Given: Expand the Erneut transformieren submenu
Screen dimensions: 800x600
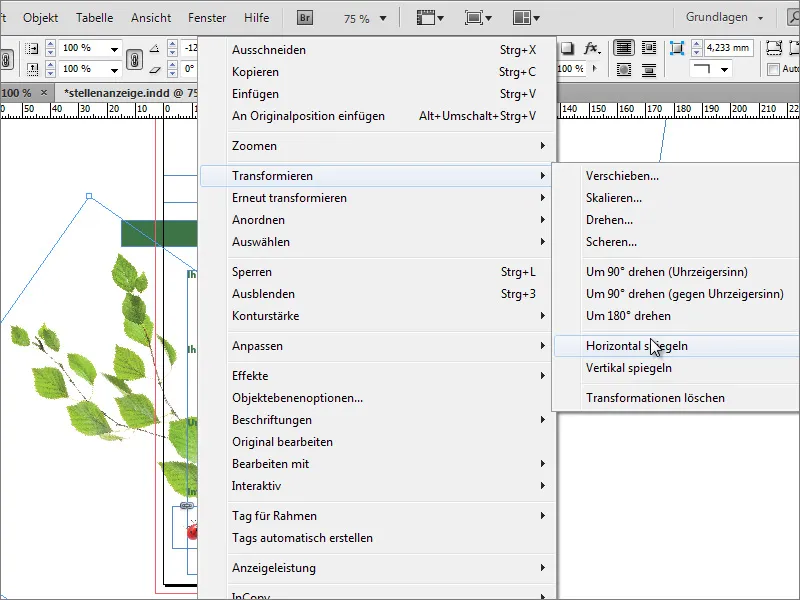Looking at the screenshot, I should (377, 198).
